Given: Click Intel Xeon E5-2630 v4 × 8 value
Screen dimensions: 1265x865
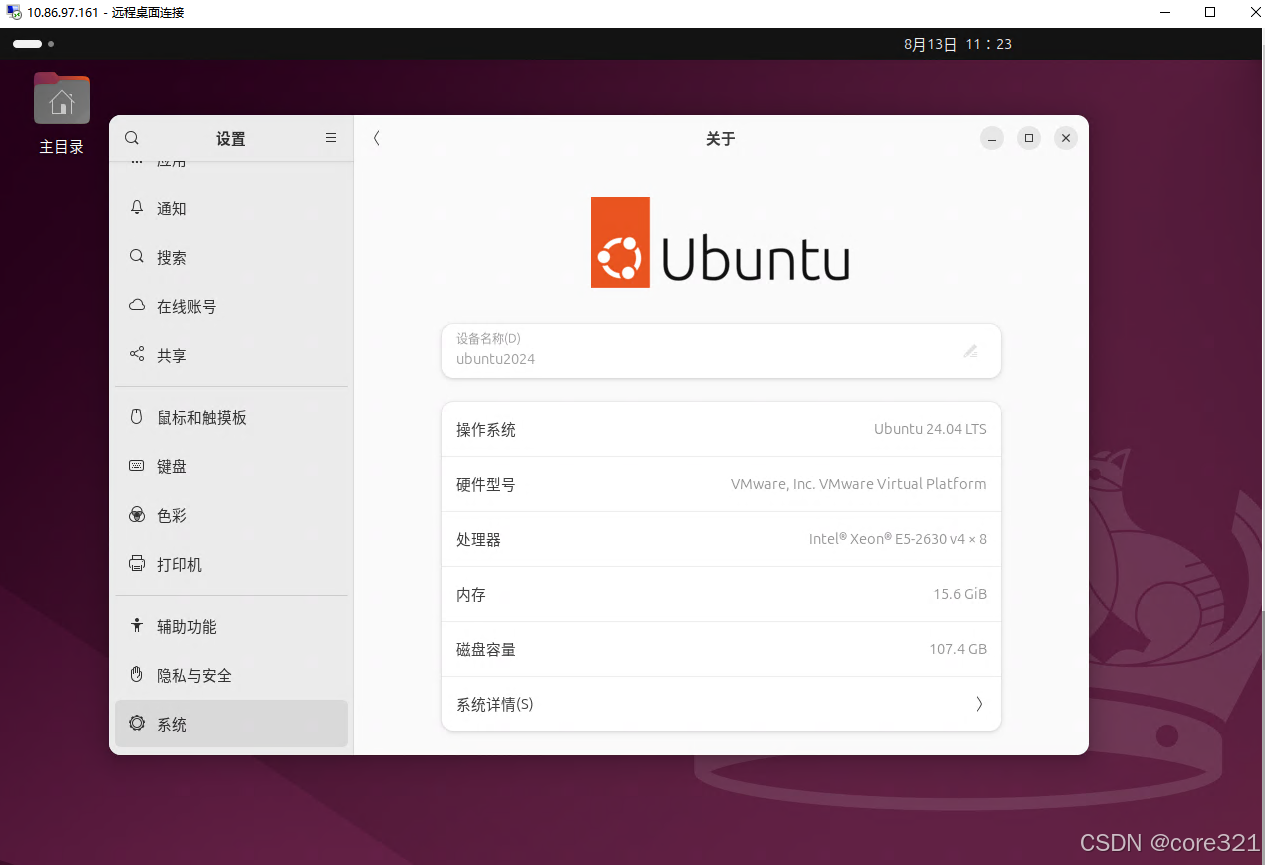Looking at the screenshot, I should tap(898, 539).
